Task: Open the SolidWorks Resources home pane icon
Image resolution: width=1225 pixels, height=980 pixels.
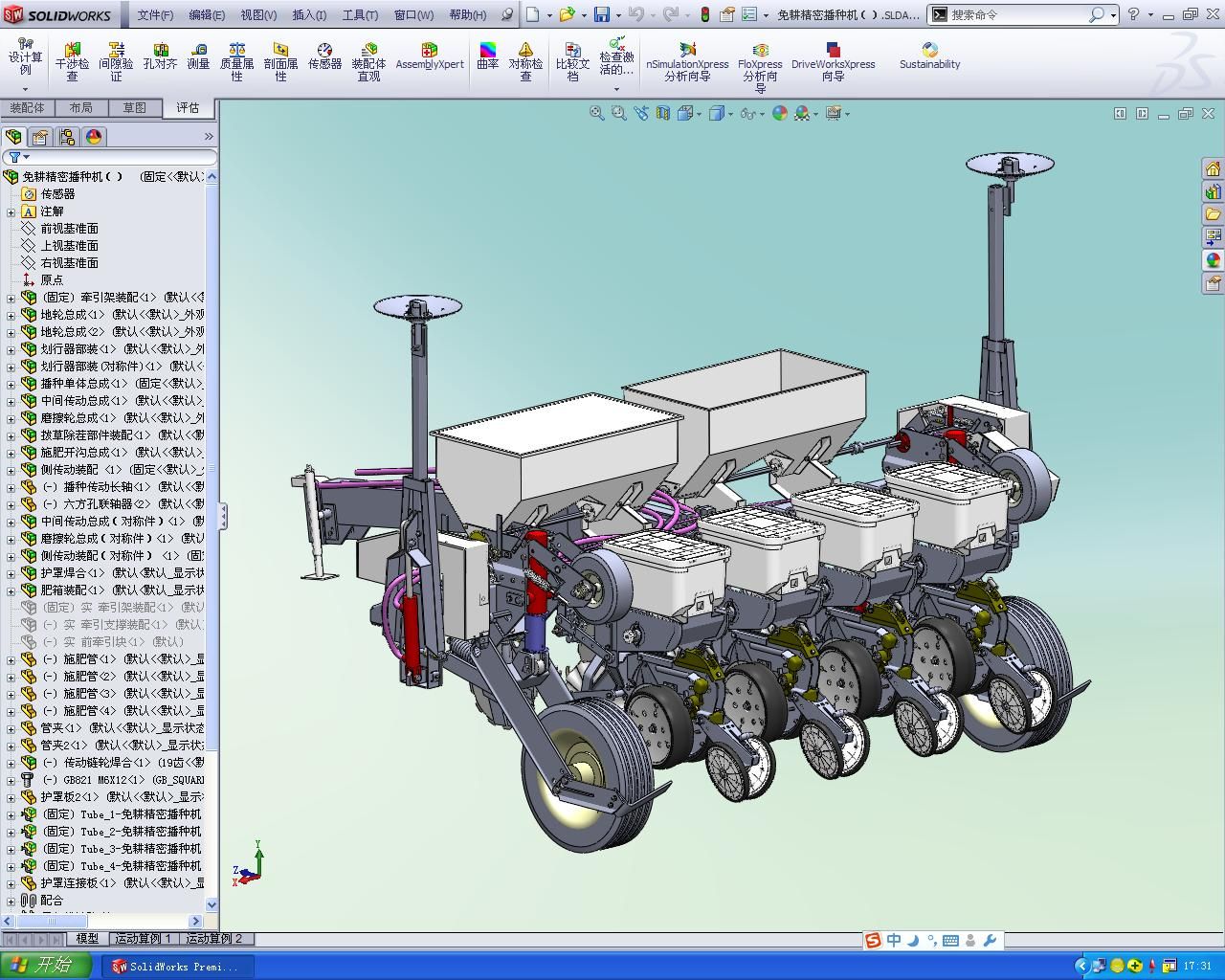Action: click(1213, 168)
